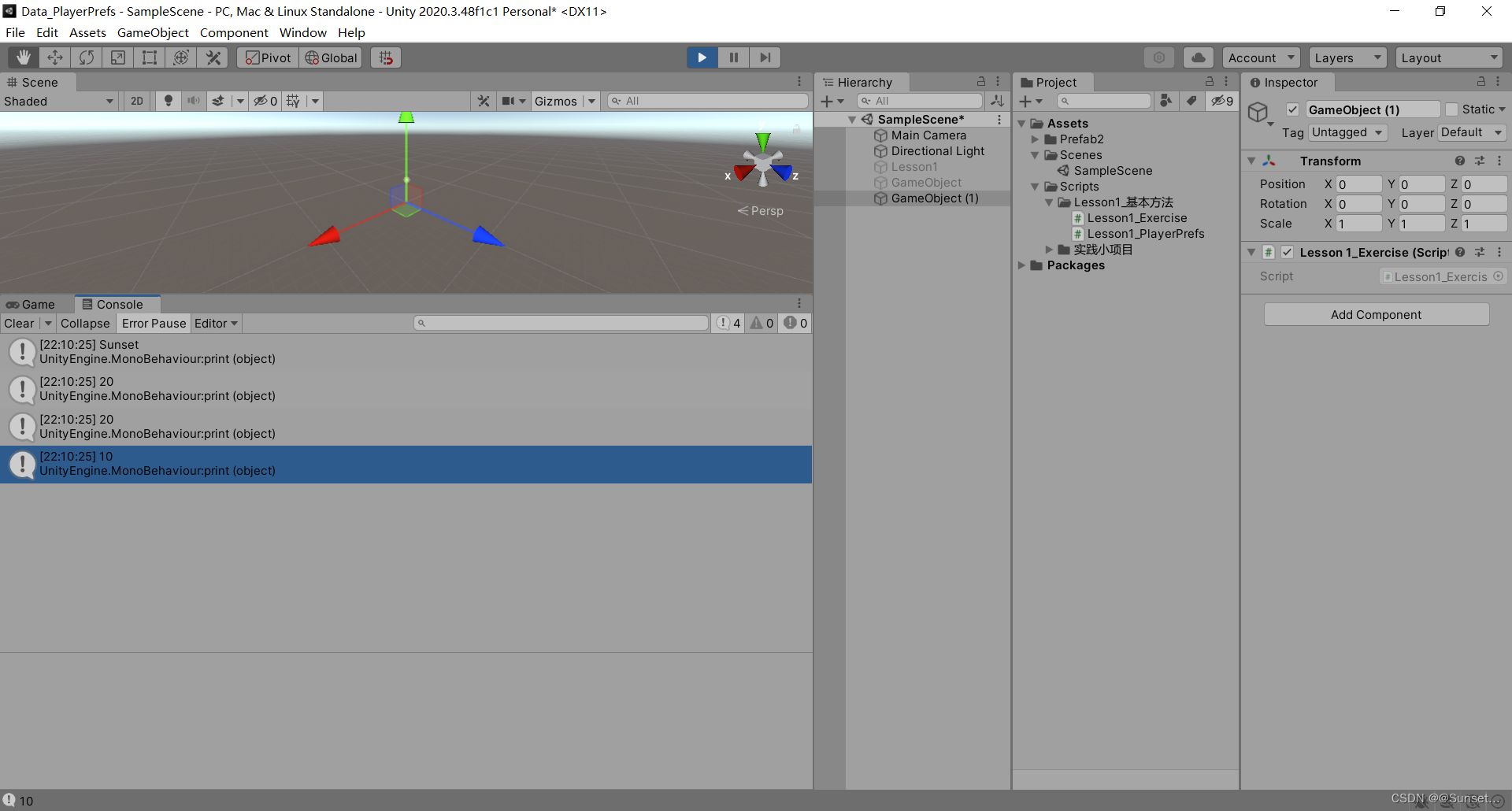
Task: Open Project search by type icon
Action: tap(1166, 101)
